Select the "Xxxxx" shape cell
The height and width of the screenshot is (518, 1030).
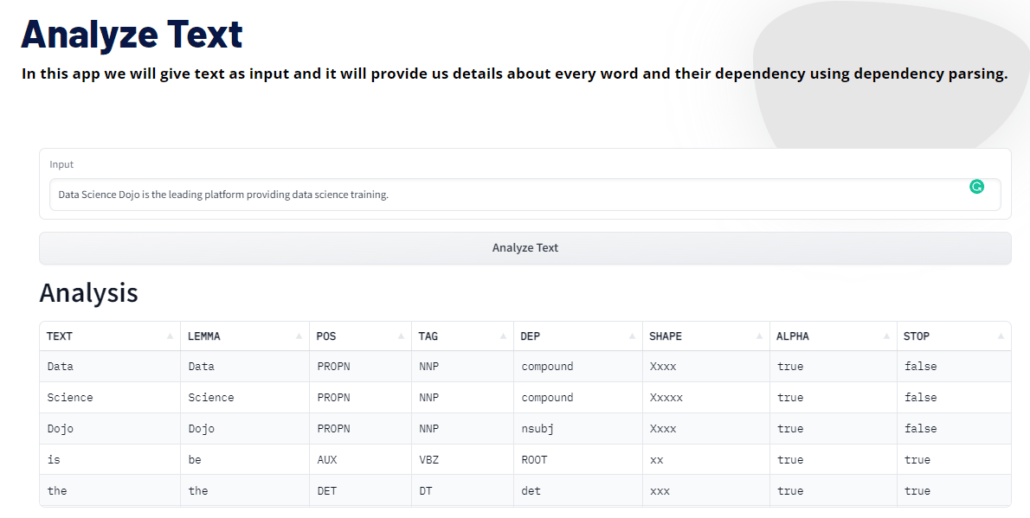[x=666, y=398]
